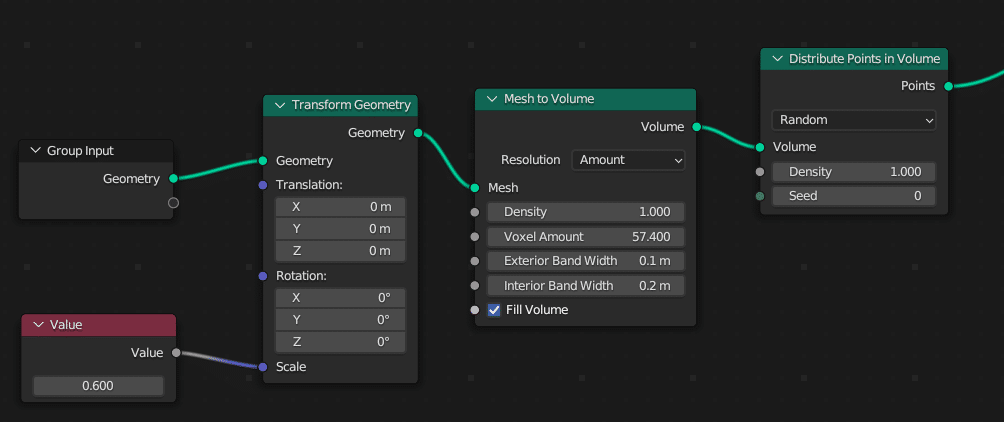Click the Group Input Geometry output socket

coord(173,179)
